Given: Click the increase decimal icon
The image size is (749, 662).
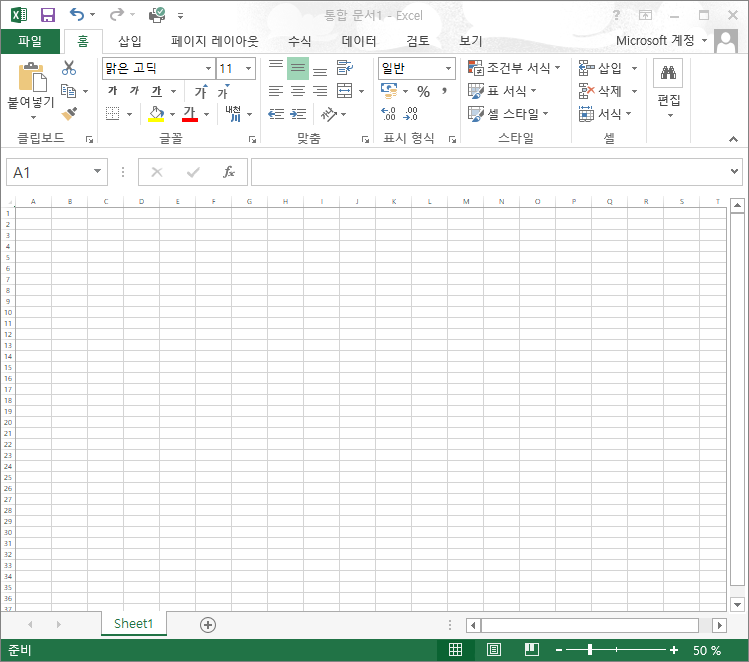Looking at the screenshot, I should point(388,114).
